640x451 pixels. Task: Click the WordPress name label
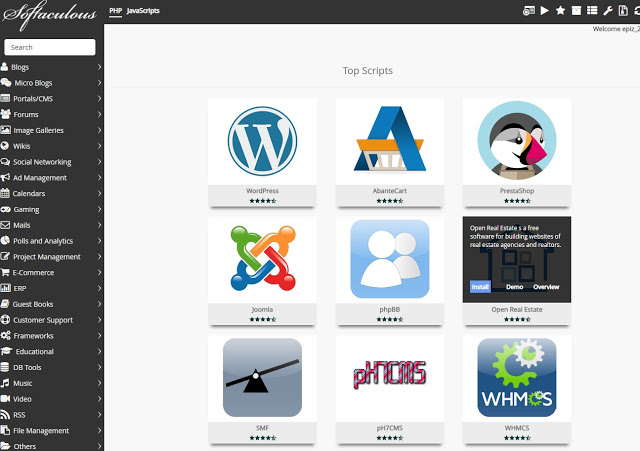tap(262, 191)
